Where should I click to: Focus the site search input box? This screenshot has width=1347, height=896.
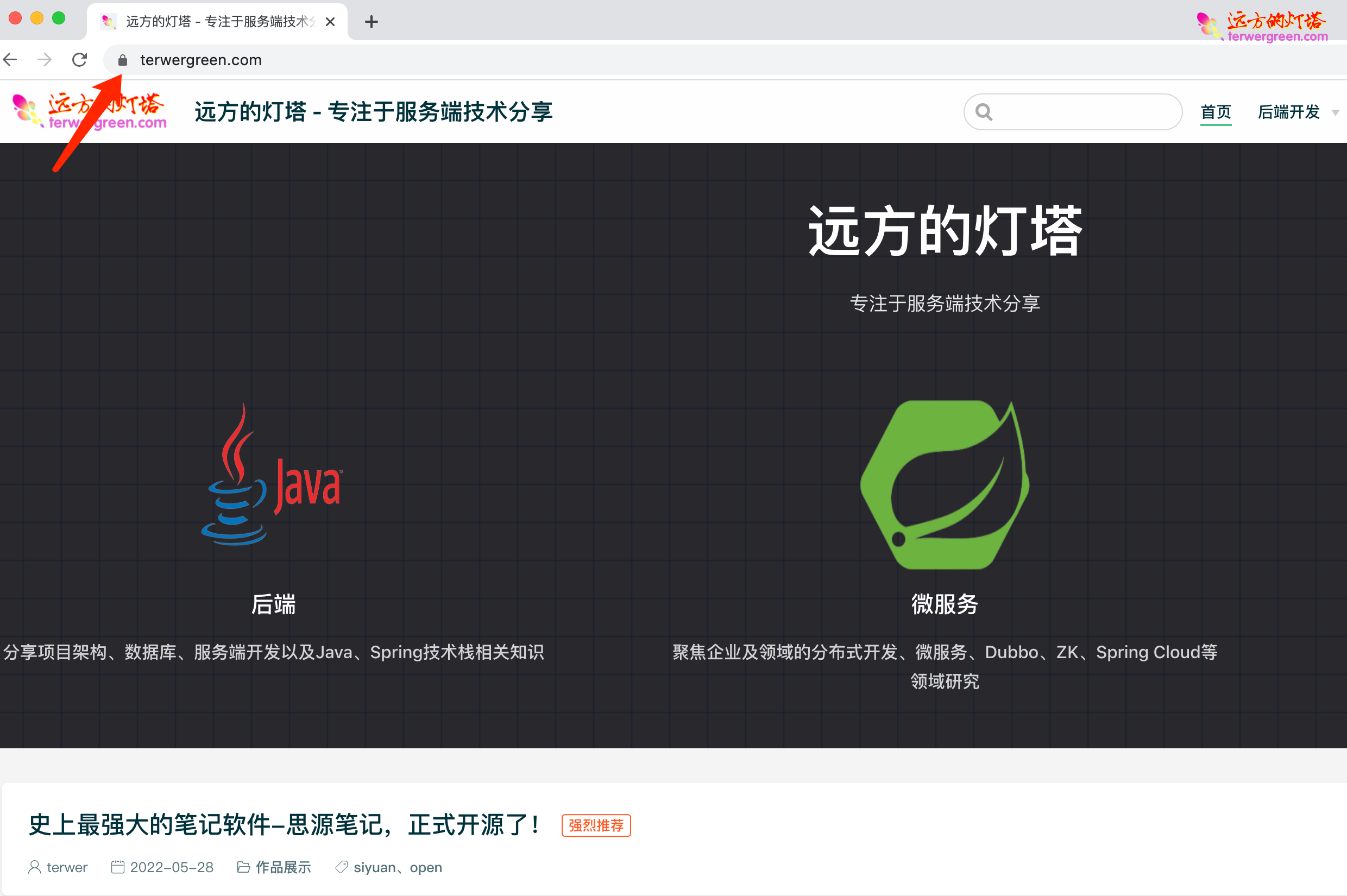(x=1073, y=111)
